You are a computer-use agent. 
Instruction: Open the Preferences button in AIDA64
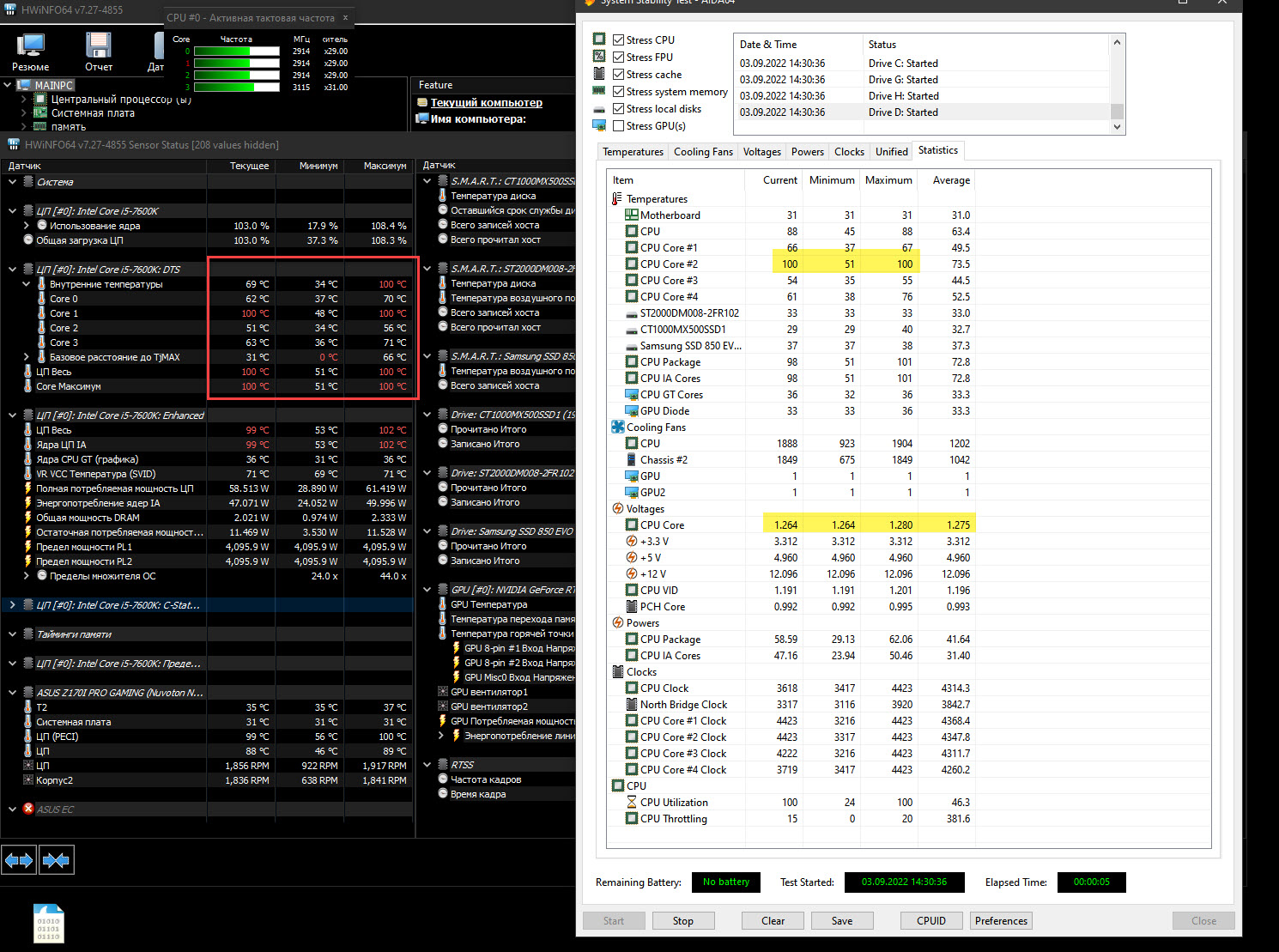[x=1001, y=921]
